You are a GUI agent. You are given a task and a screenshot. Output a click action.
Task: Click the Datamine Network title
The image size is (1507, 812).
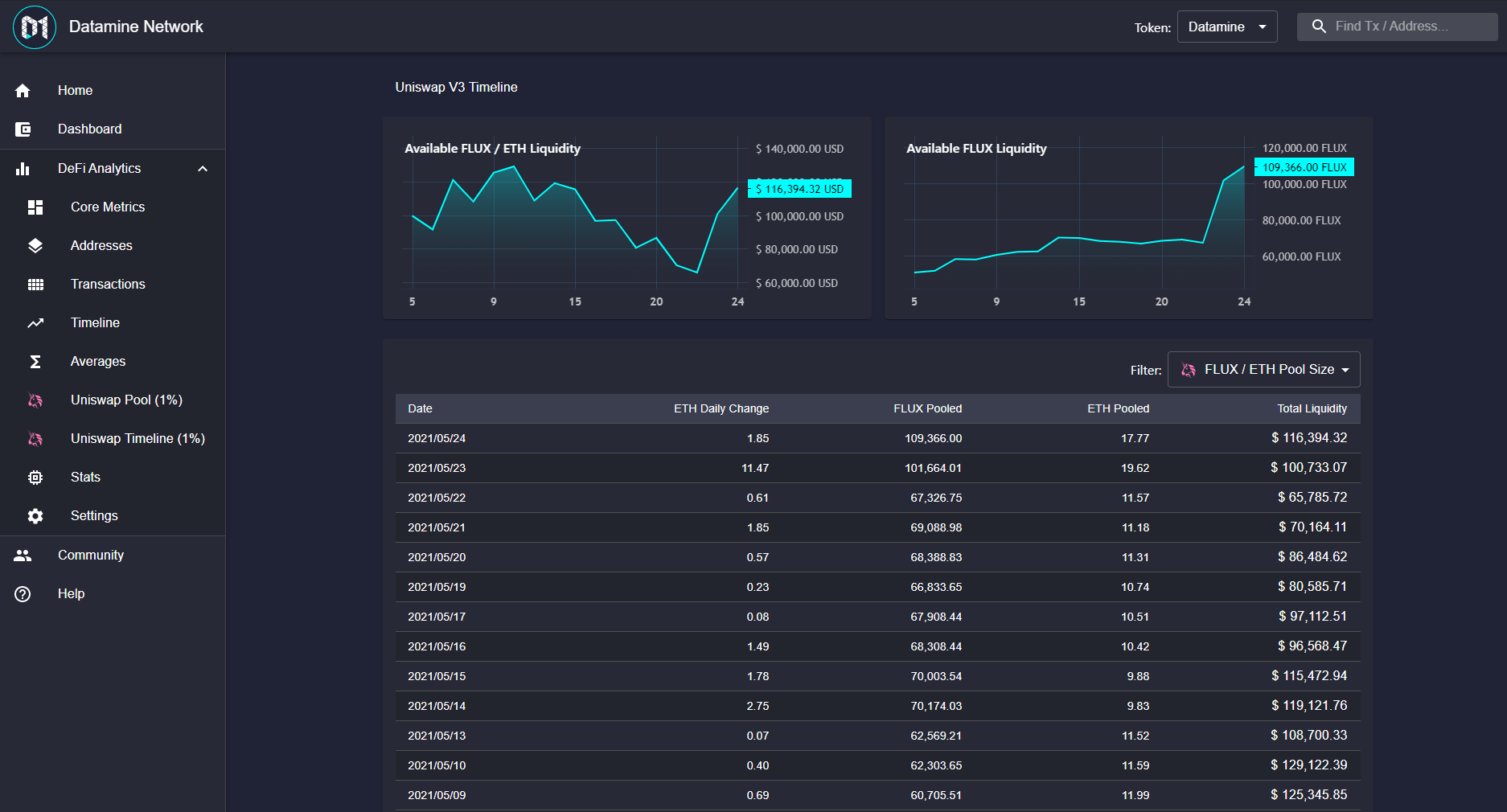pos(136,27)
